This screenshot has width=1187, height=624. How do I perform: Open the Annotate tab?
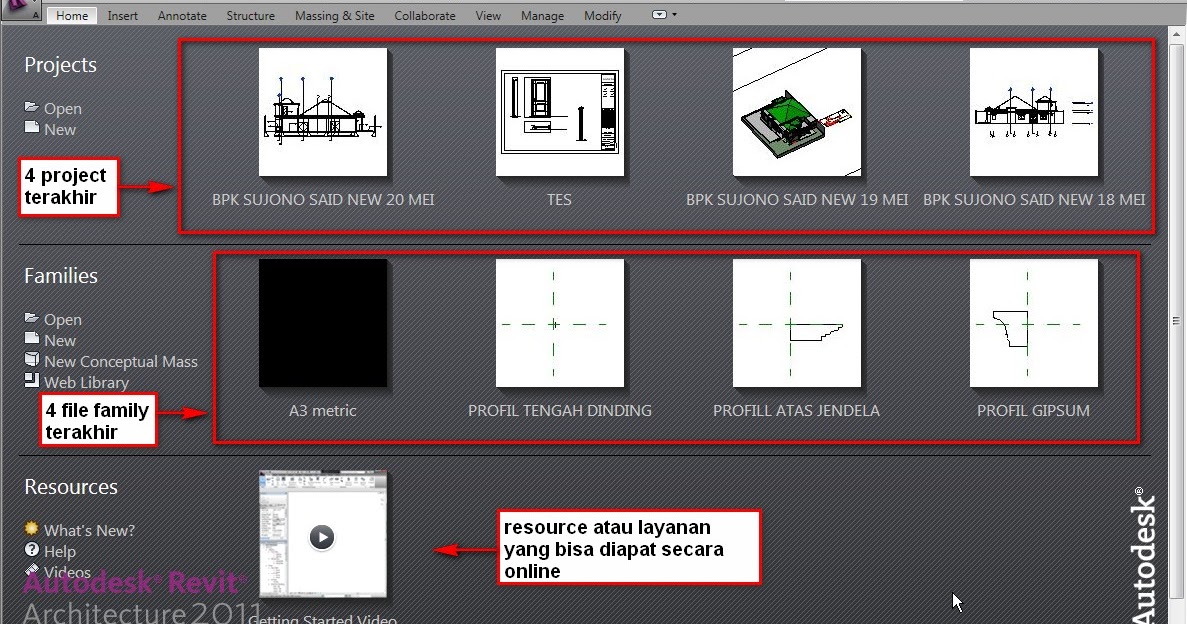pyautogui.click(x=182, y=15)
